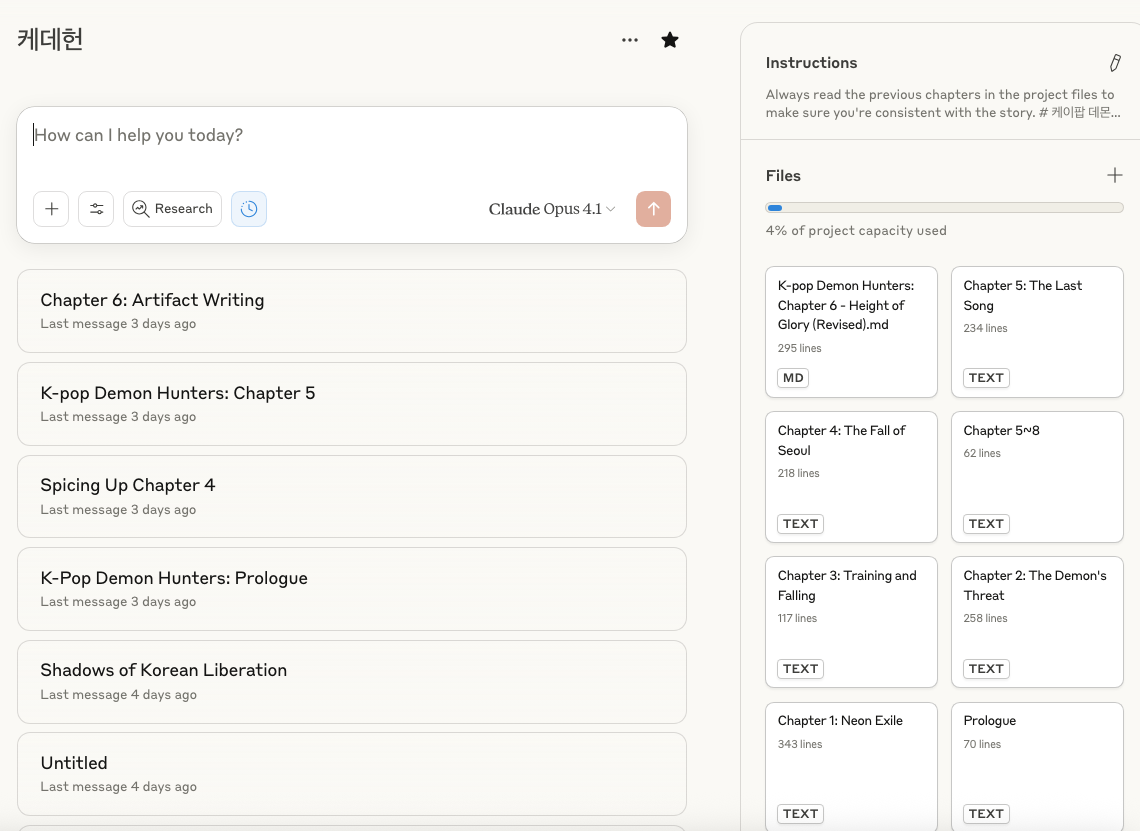Open the tool settings sliders icon
This screenshot has height=831, width=1140.
(96, 209)
